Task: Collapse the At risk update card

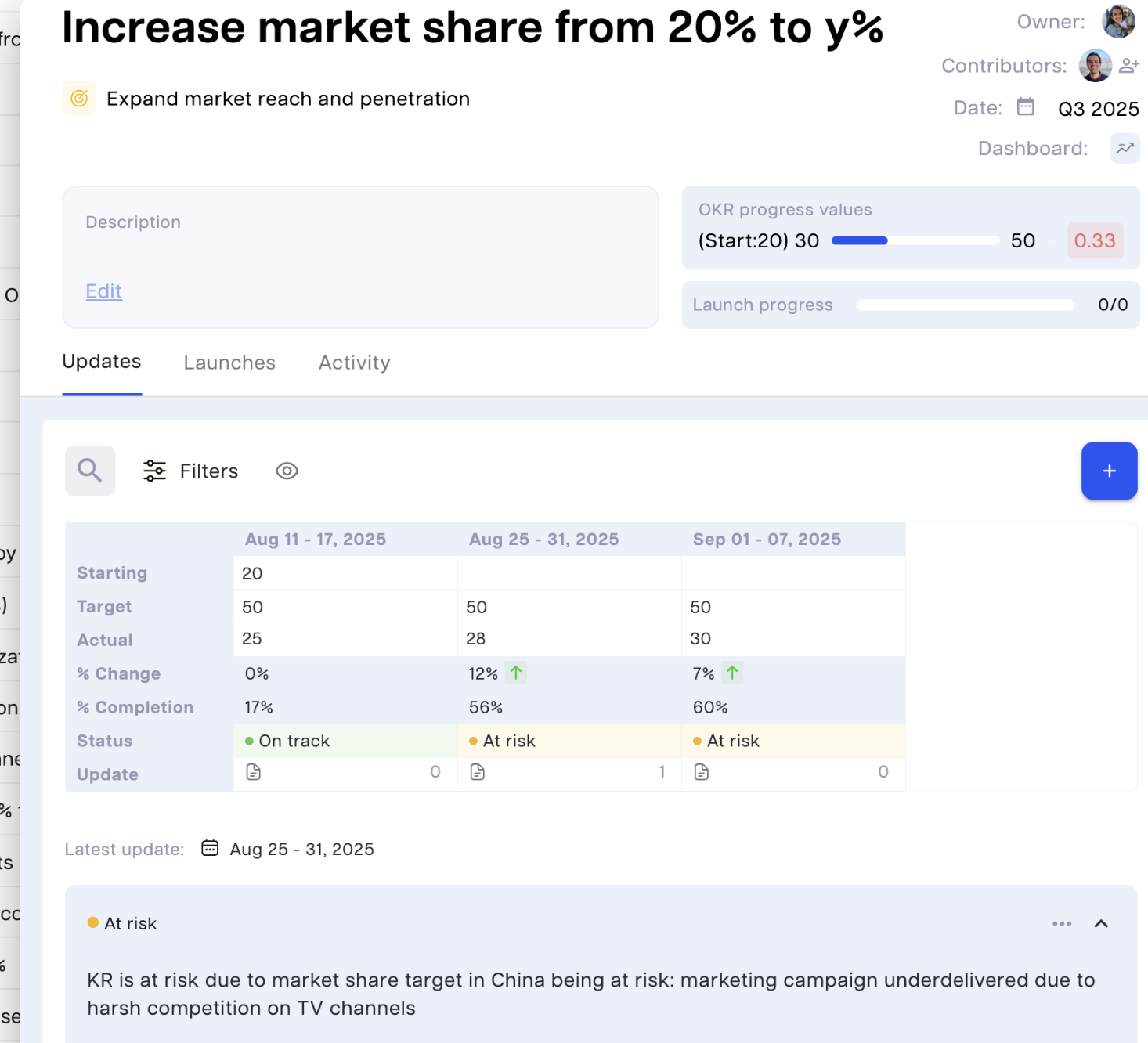Action: coord(1101,923)
